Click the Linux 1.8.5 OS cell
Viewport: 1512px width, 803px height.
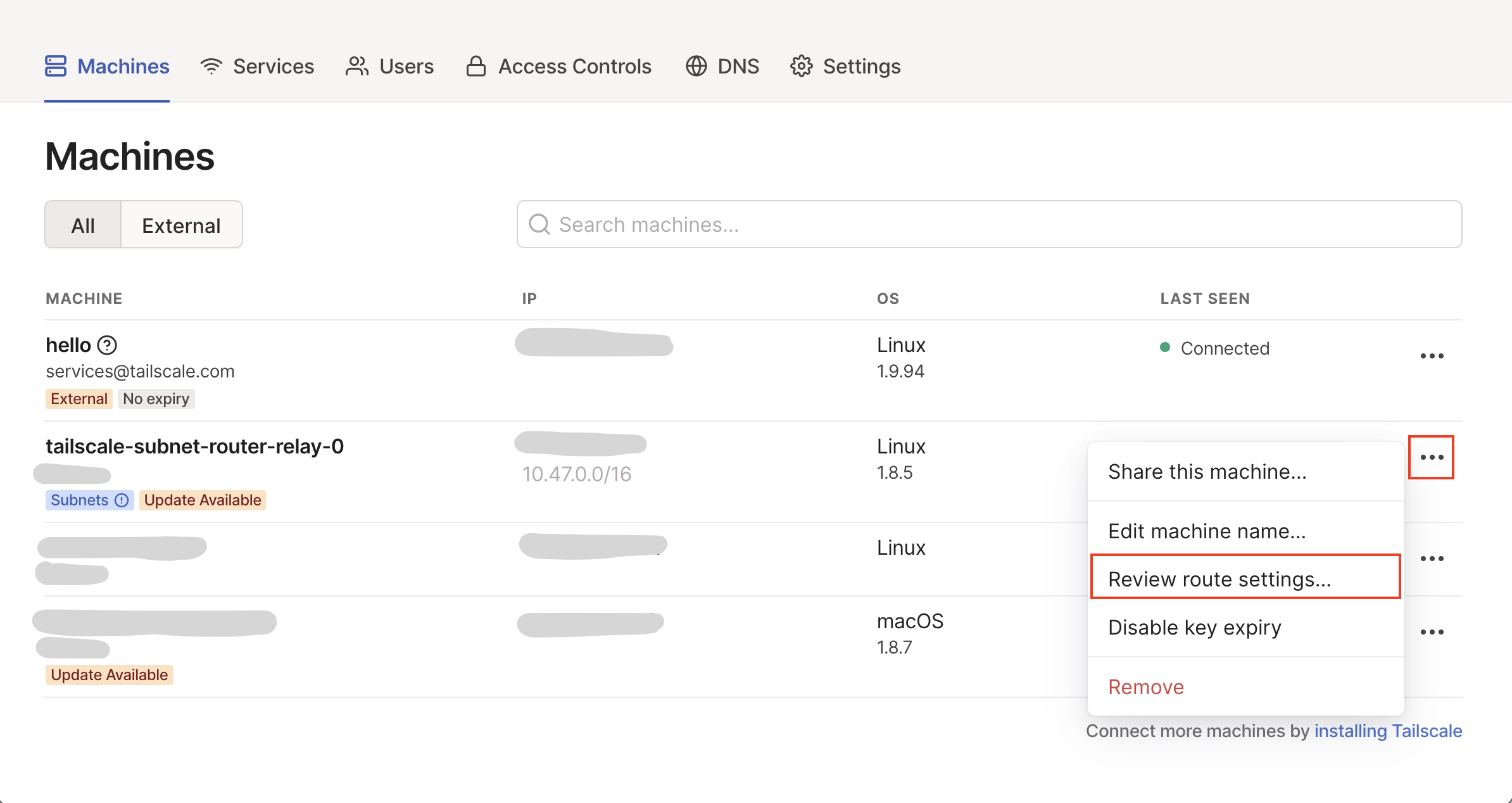coord(901,458)
